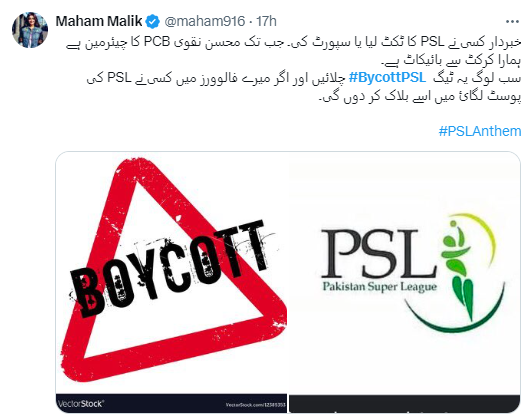Click the green cricket player emblem

point(460,269)
